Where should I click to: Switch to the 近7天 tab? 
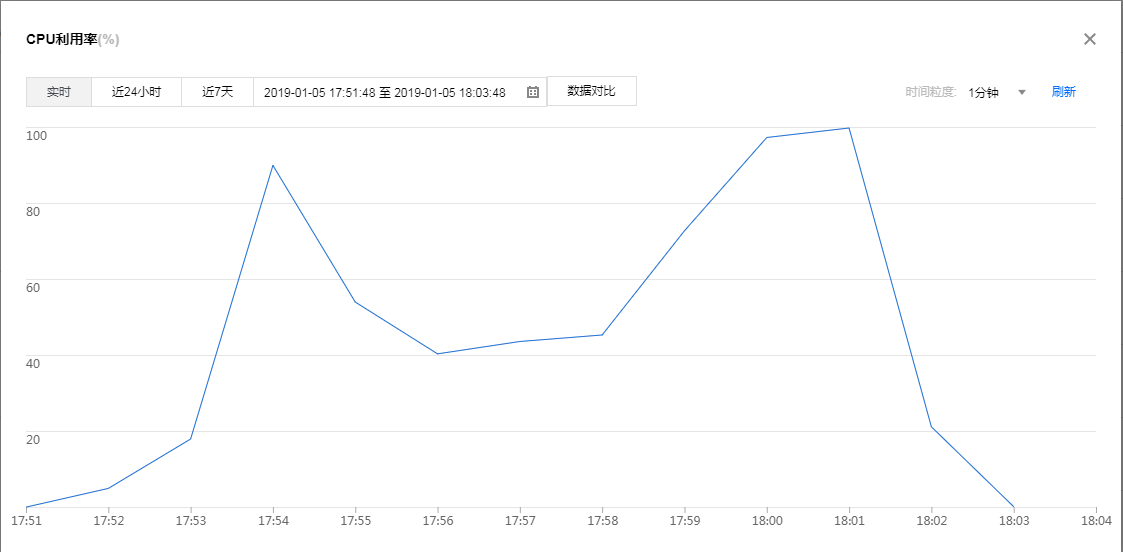(x=217, y=92)
